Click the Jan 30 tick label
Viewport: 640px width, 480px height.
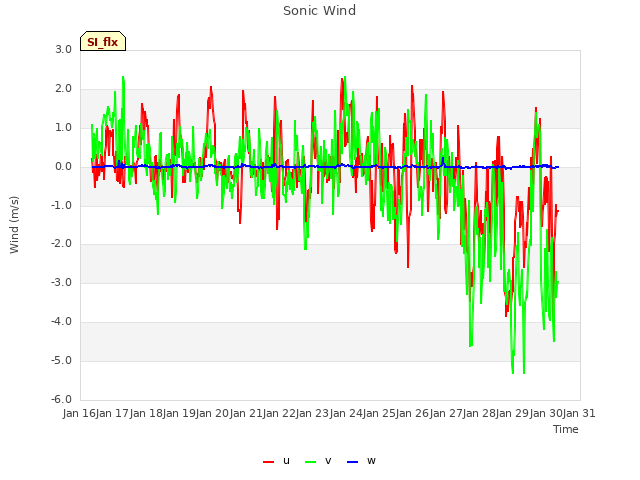(x=546, y=413)
